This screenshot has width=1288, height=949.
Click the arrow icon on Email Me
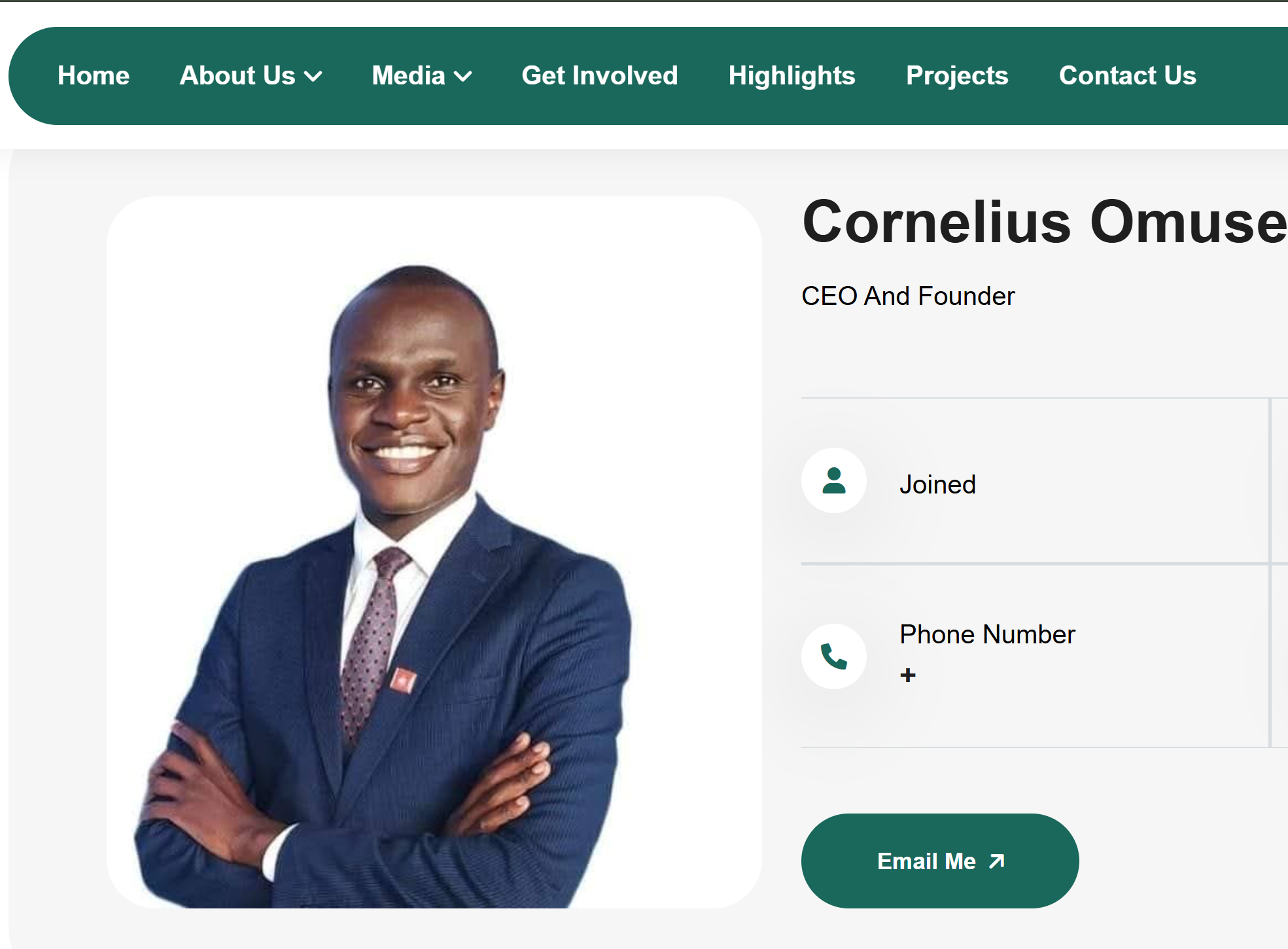(x=996, y=861)
